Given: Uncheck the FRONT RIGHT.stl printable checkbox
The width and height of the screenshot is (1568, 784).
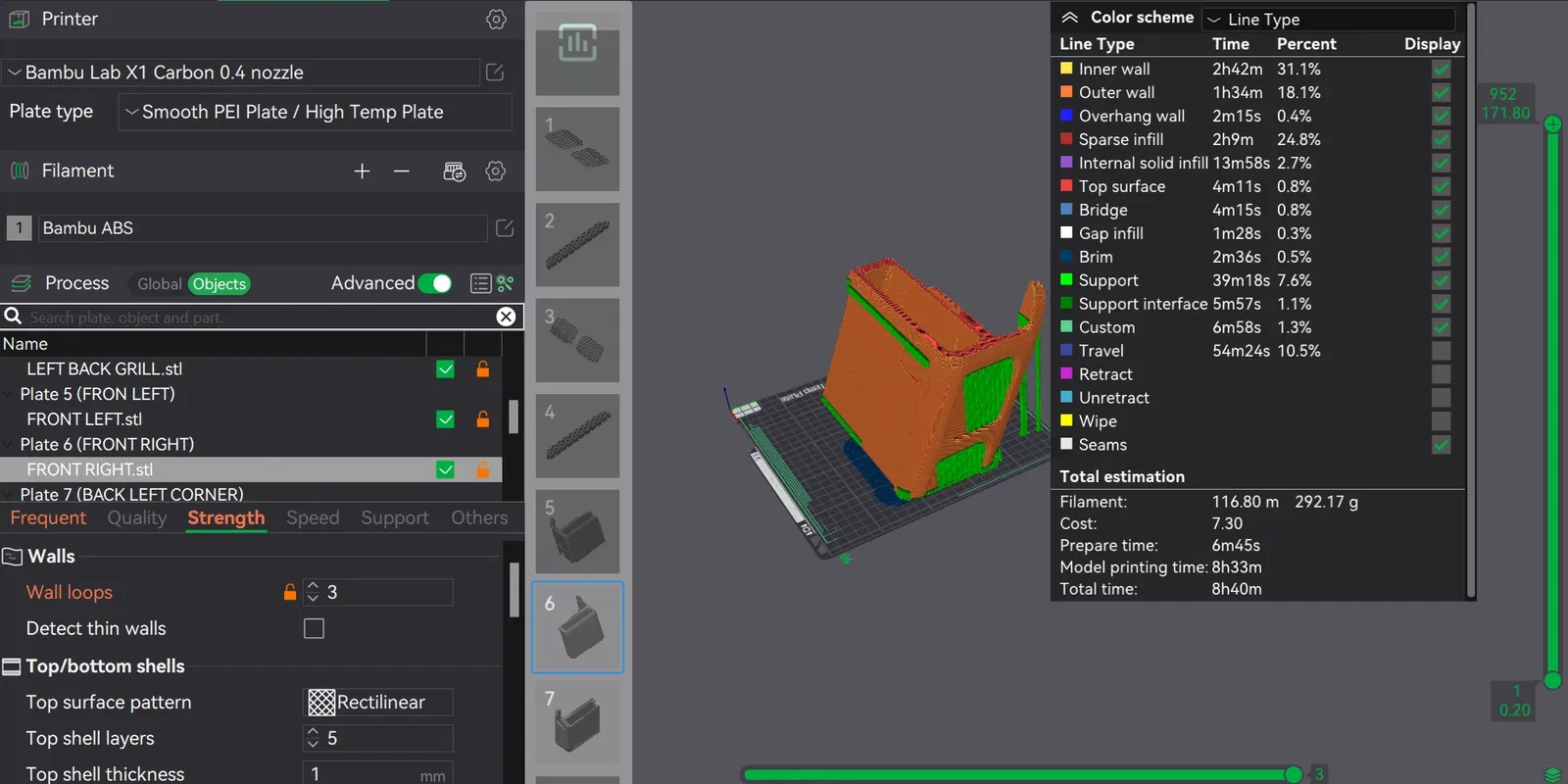Looking at the screenshot, I should tap(445, 469).
